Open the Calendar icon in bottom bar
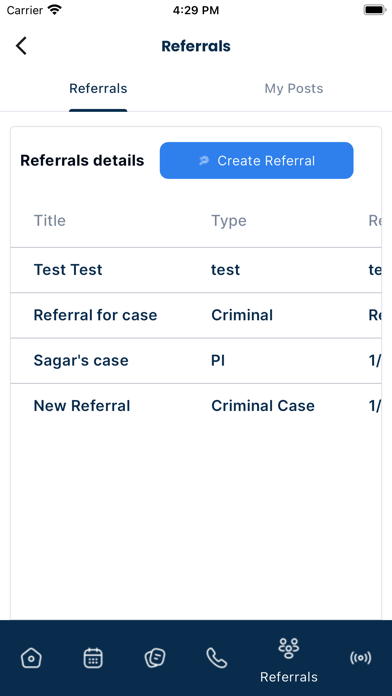The width and height of the screenshot is (392, 696). pos(93,658)
